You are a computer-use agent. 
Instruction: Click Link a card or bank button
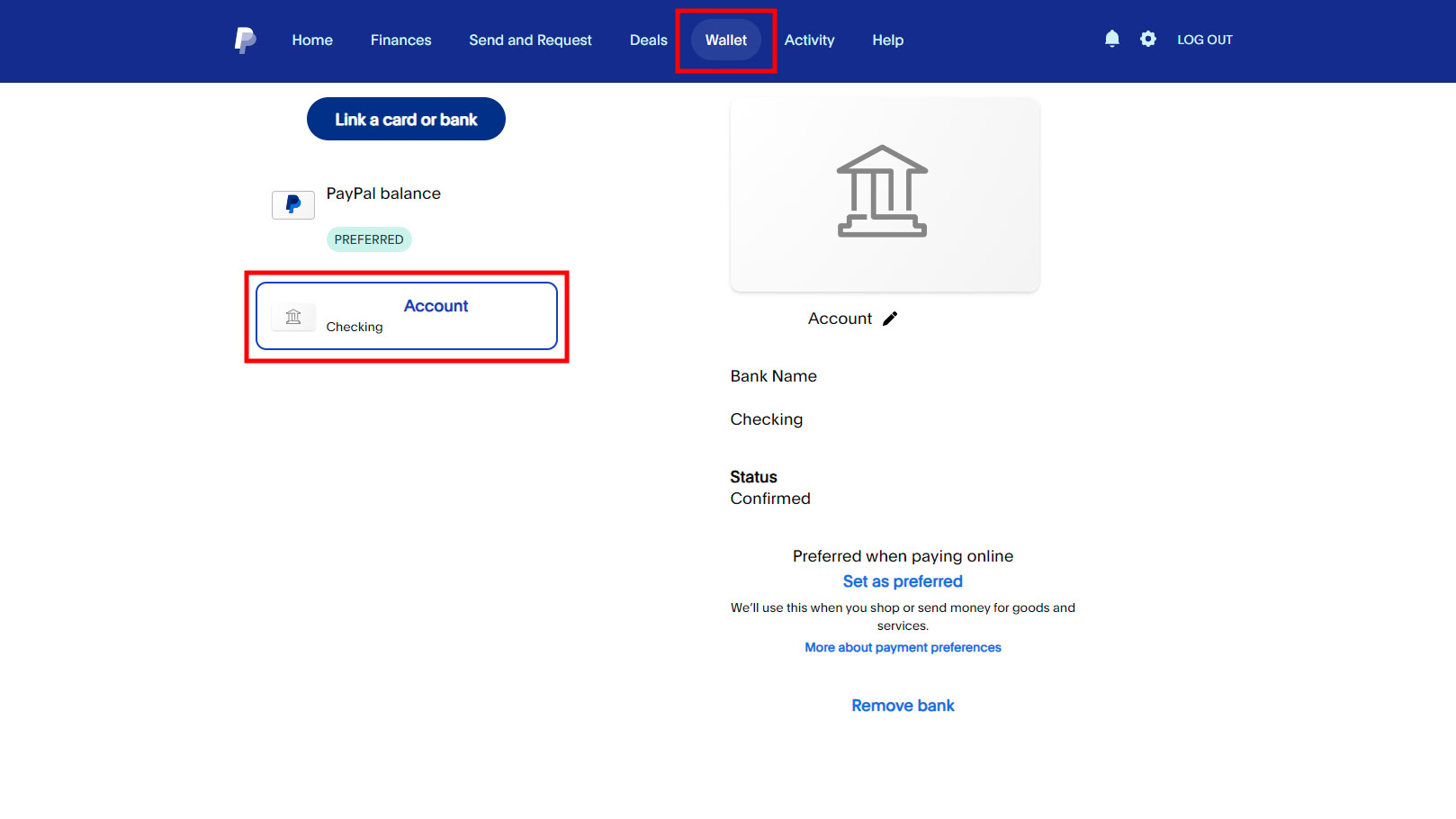(406, 119)
